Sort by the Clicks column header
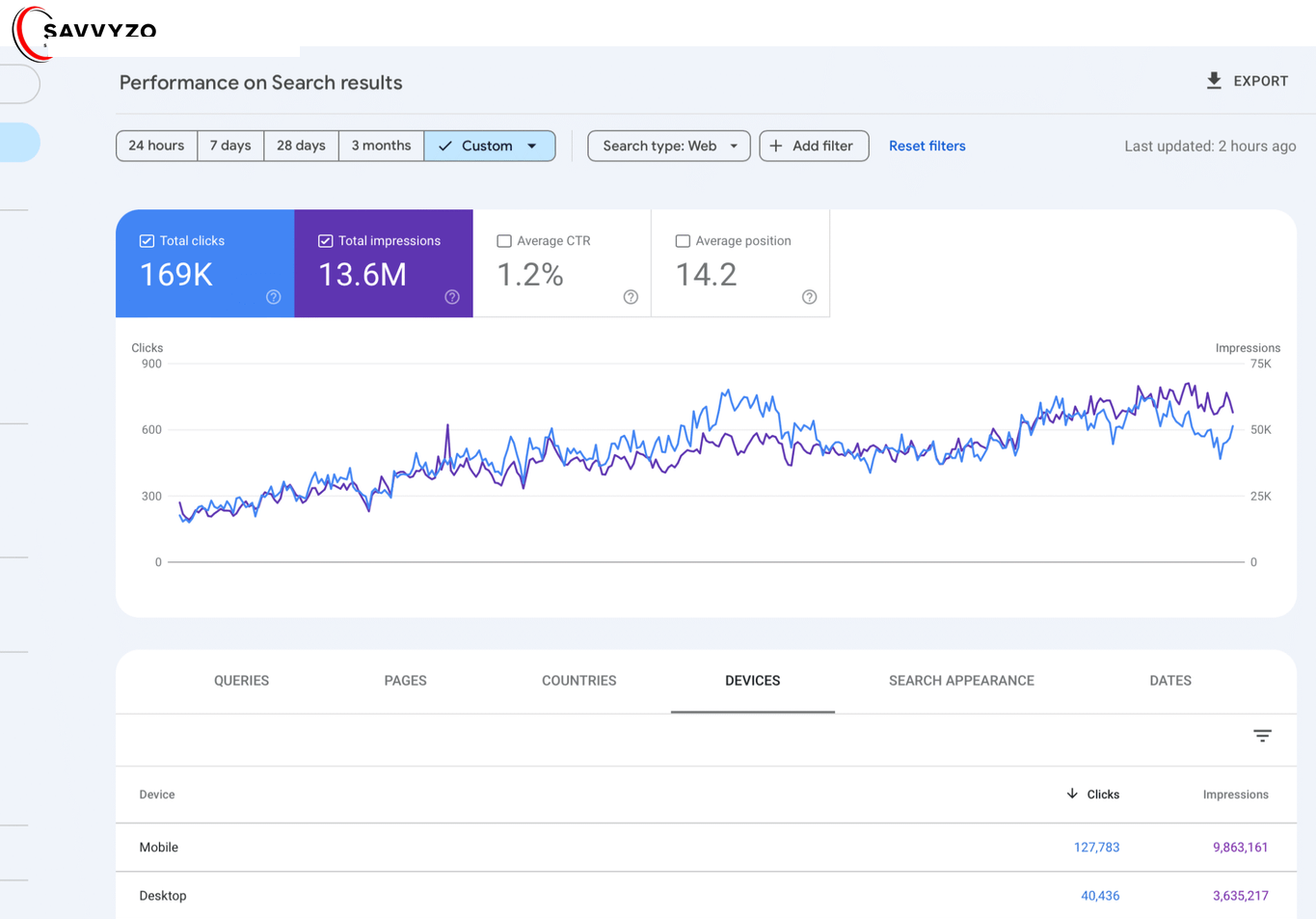This screenshot has height=919, width=1316. click(x=1093, y=795)
